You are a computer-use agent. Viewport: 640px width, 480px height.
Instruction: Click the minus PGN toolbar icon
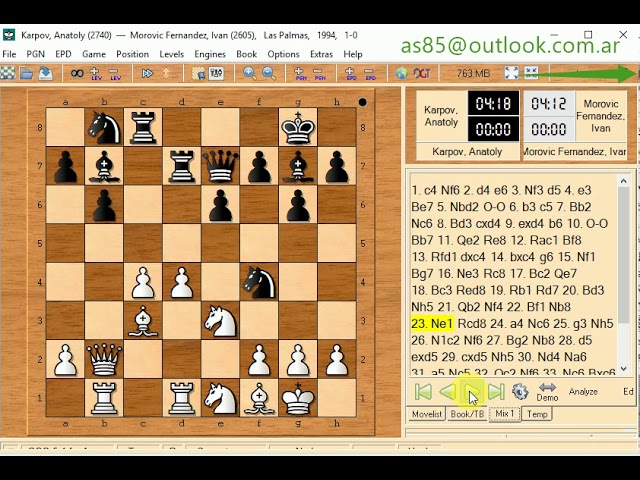coord(319,73)
